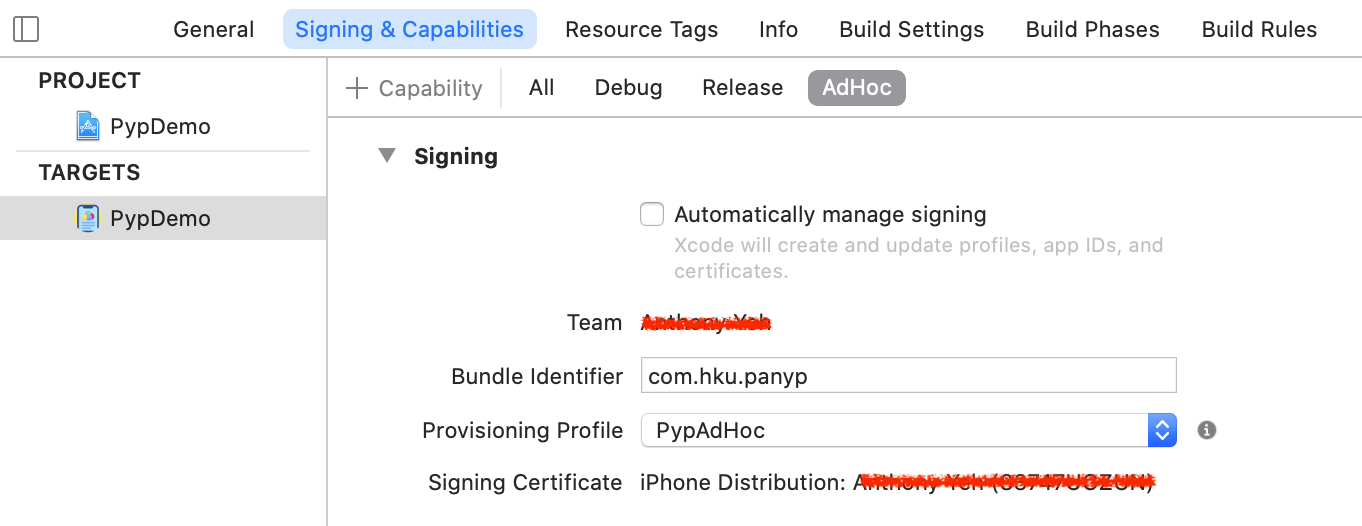
Task: Enable Automatically manage signing checkbox
Action: point(652,214)
